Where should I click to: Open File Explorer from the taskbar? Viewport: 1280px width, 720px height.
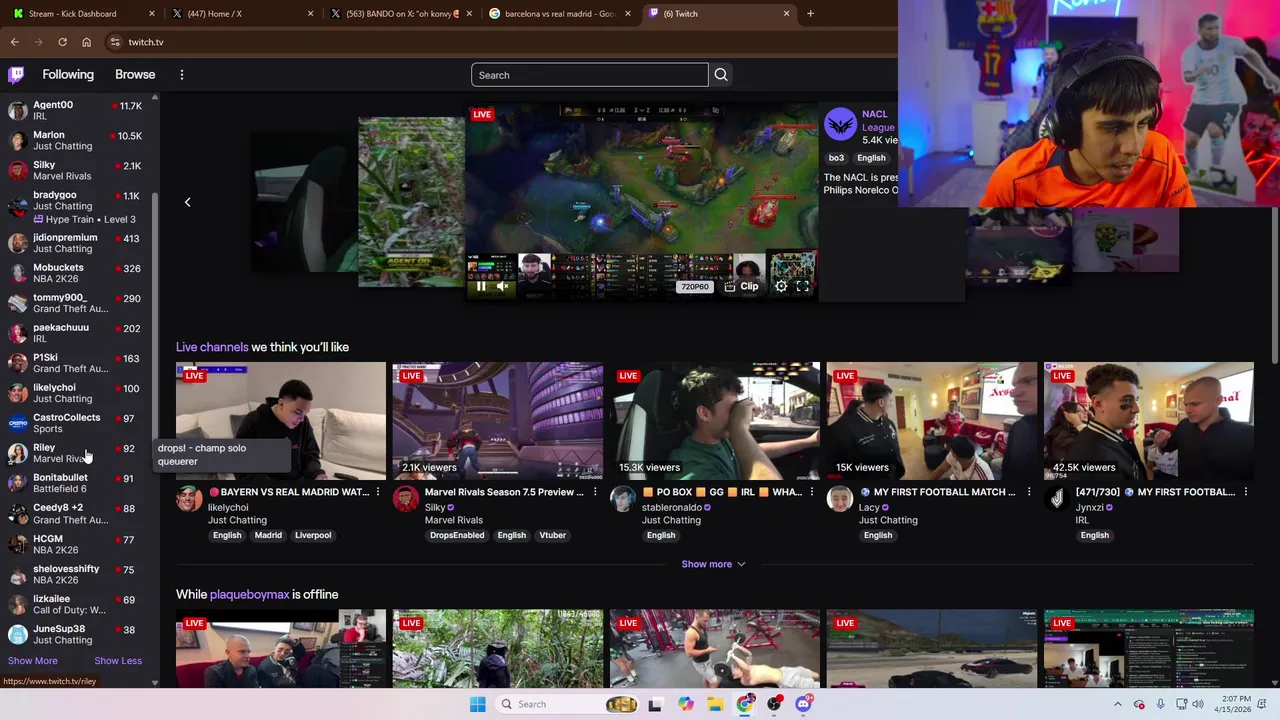tap(715, 704)
